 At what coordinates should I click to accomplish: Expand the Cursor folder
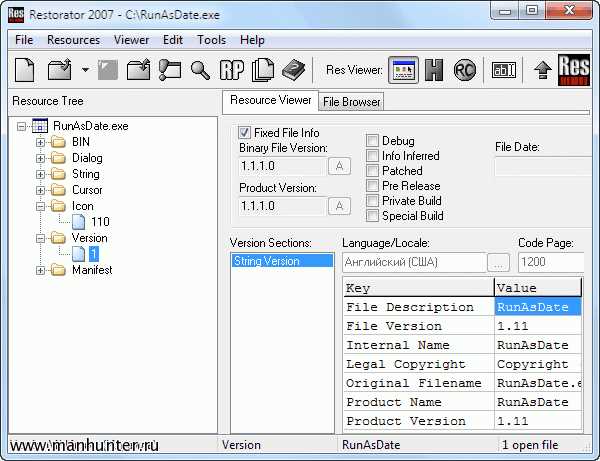[x=40, y=190]
